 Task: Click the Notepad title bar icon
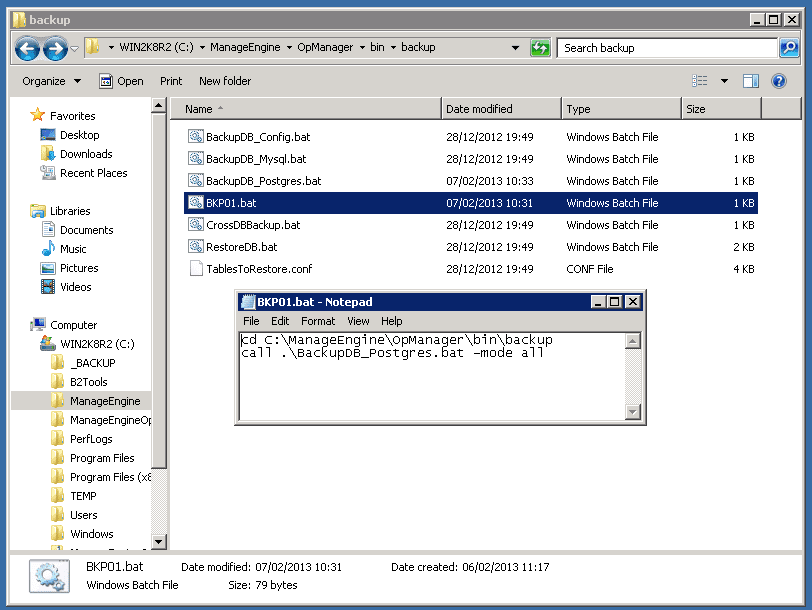pos(249,302)
